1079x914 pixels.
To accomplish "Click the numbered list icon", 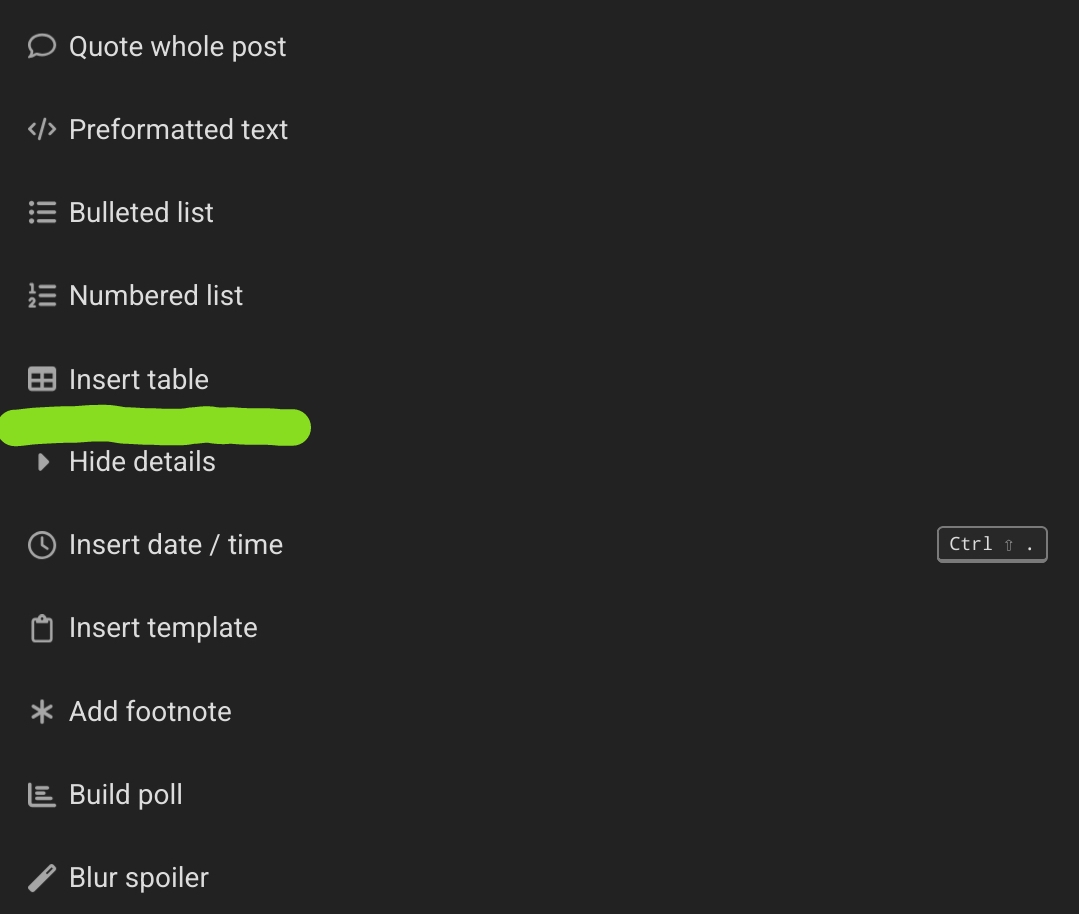I will pos(41,296).
